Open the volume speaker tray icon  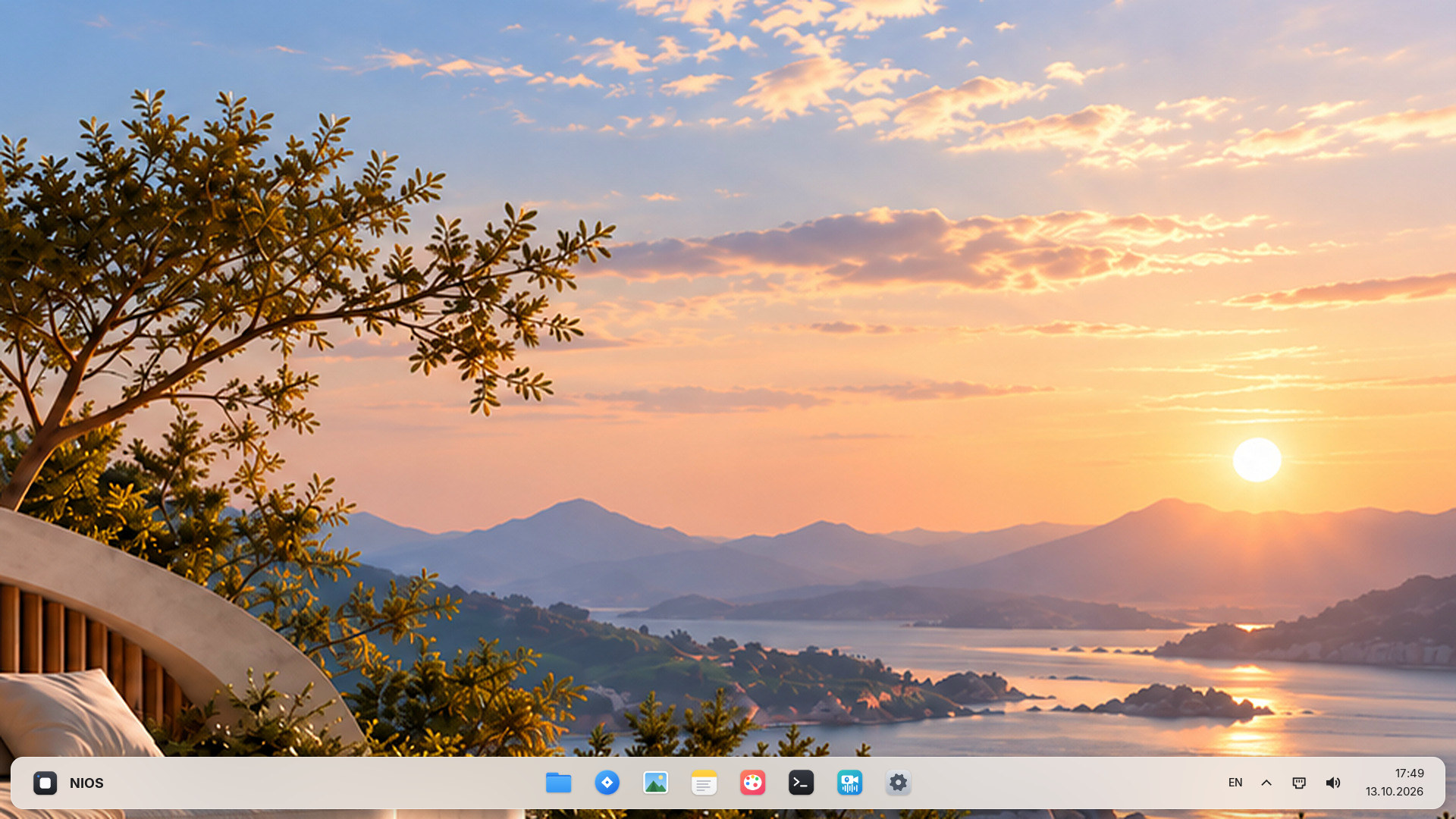tap(1333, 783)
